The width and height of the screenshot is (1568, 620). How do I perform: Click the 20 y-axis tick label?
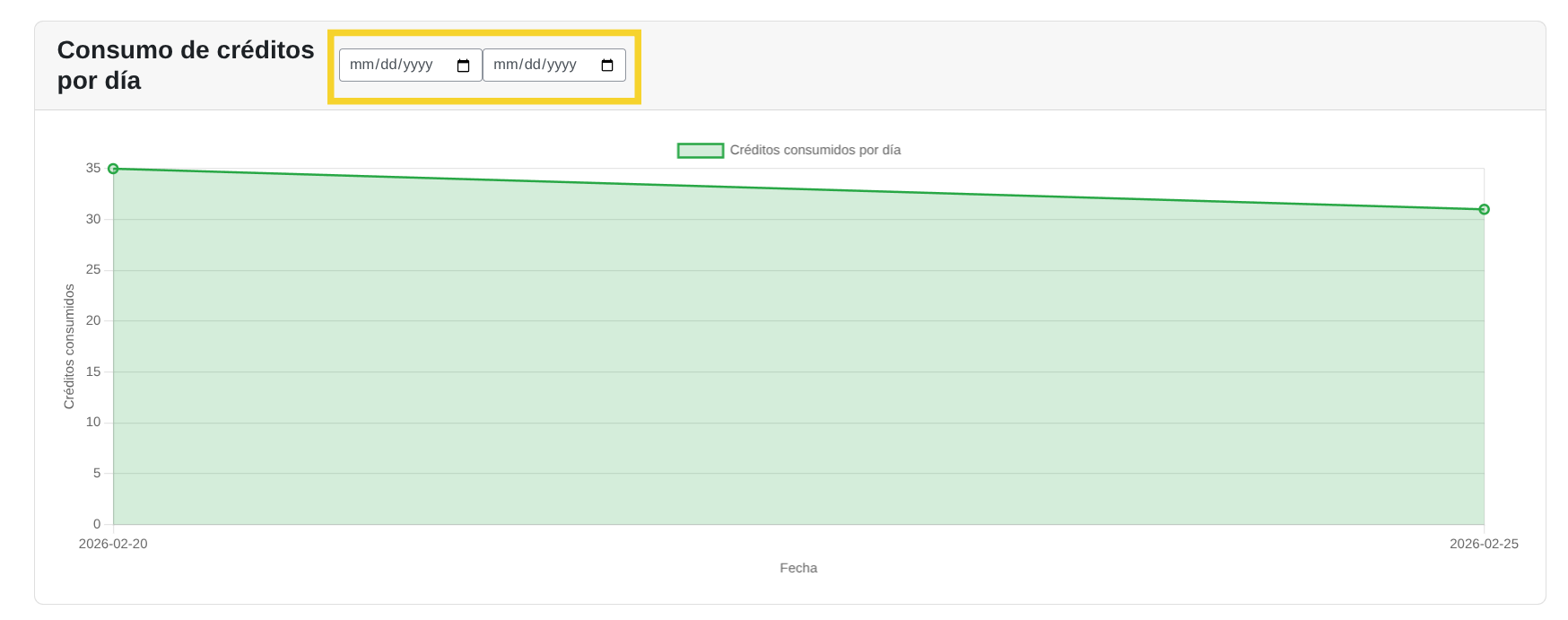93,320
